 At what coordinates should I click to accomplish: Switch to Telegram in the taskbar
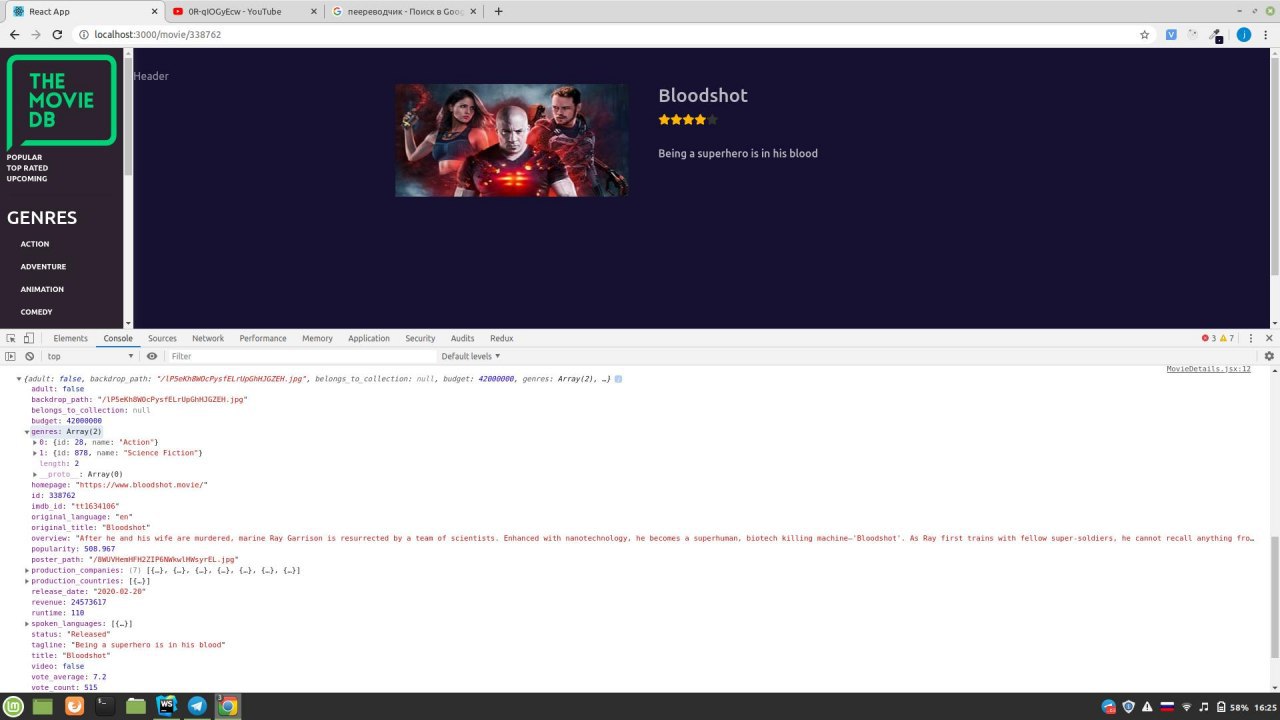tap(197, 706)
